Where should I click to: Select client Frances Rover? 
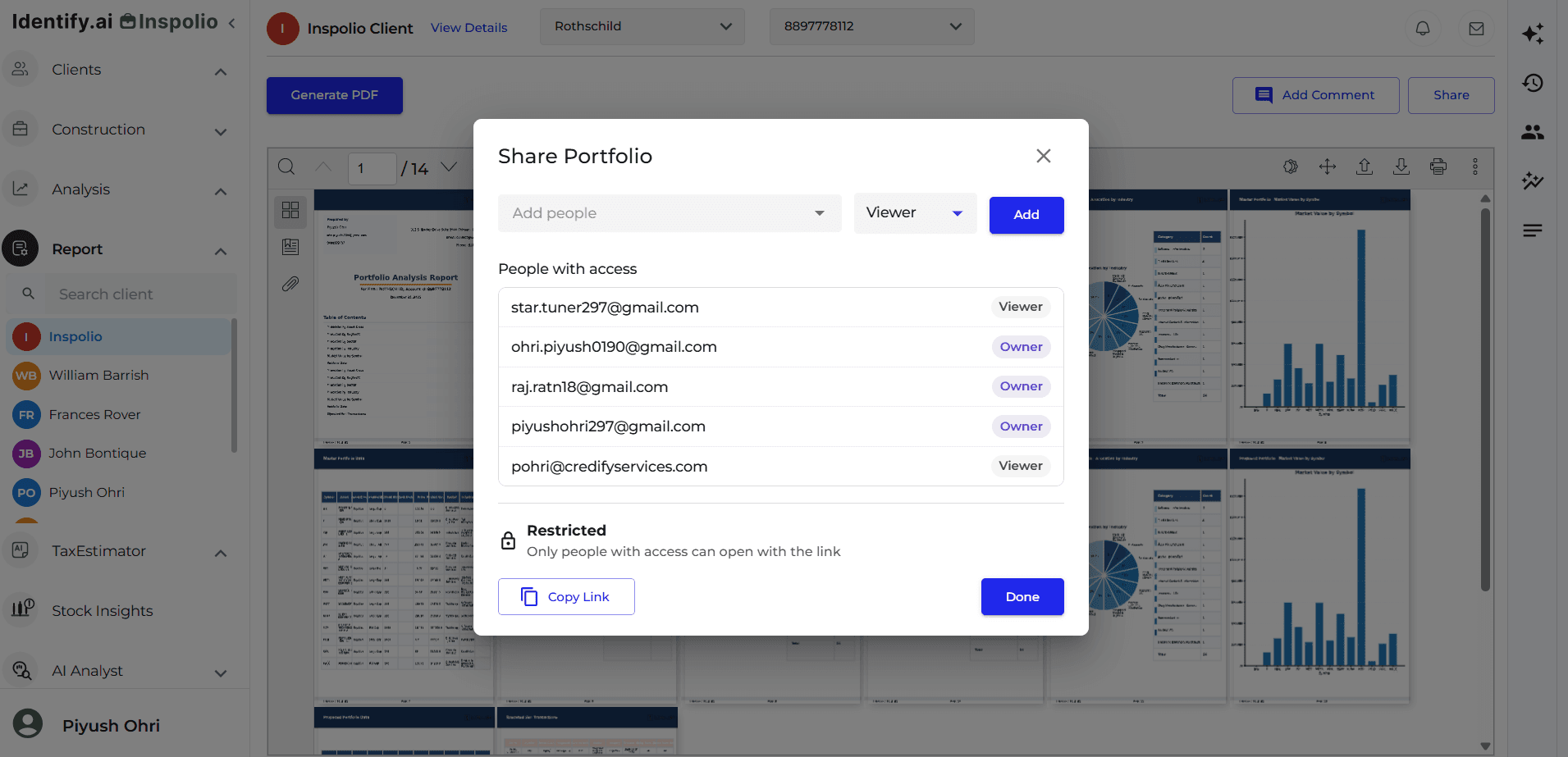94,414
